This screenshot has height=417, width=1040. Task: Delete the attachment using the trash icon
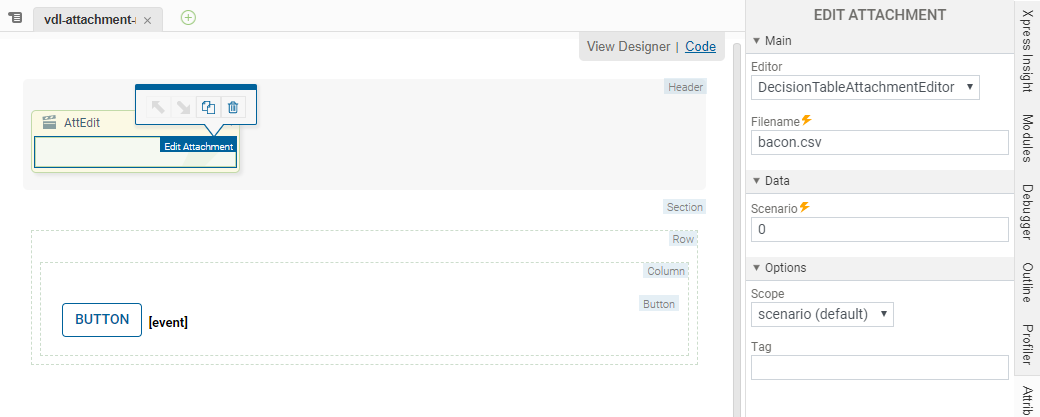233,107
